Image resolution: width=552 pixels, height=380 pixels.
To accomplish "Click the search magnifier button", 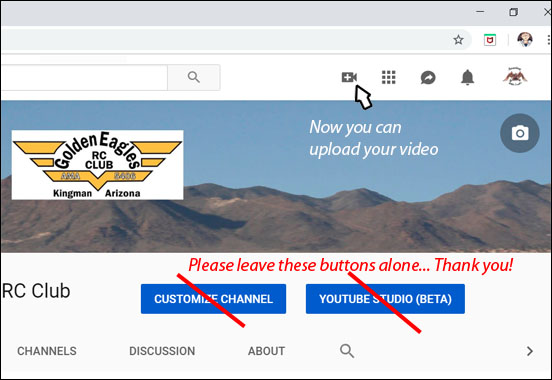I will pos(194,77).
